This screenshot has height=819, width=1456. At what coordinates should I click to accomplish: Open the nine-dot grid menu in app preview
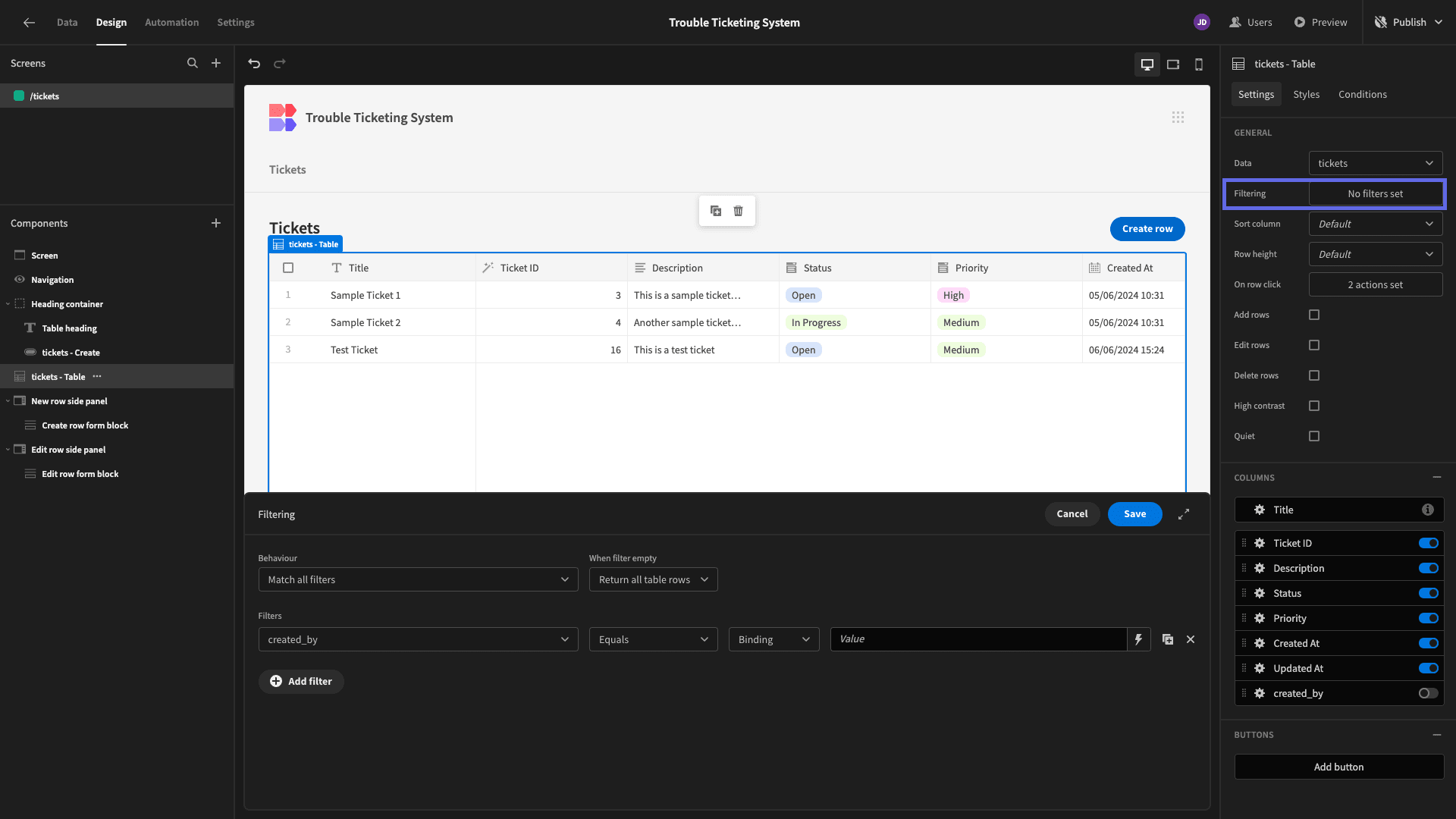click(1178, 118)
